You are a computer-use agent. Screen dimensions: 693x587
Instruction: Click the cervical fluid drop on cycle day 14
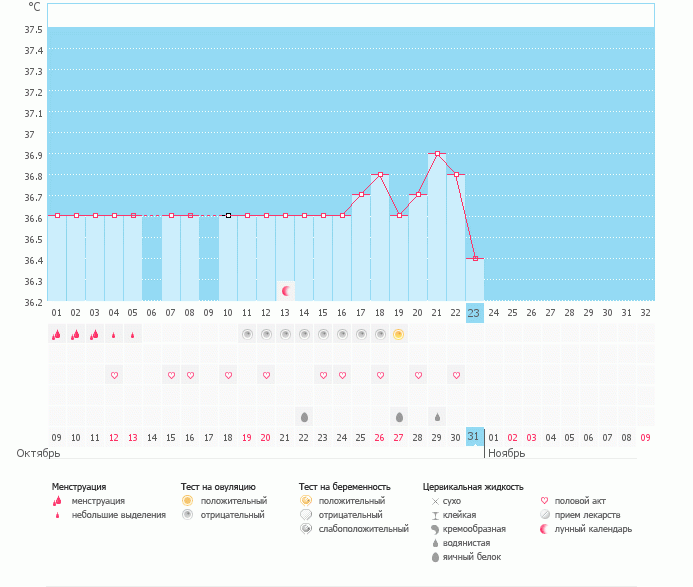(x=304, y=416)
